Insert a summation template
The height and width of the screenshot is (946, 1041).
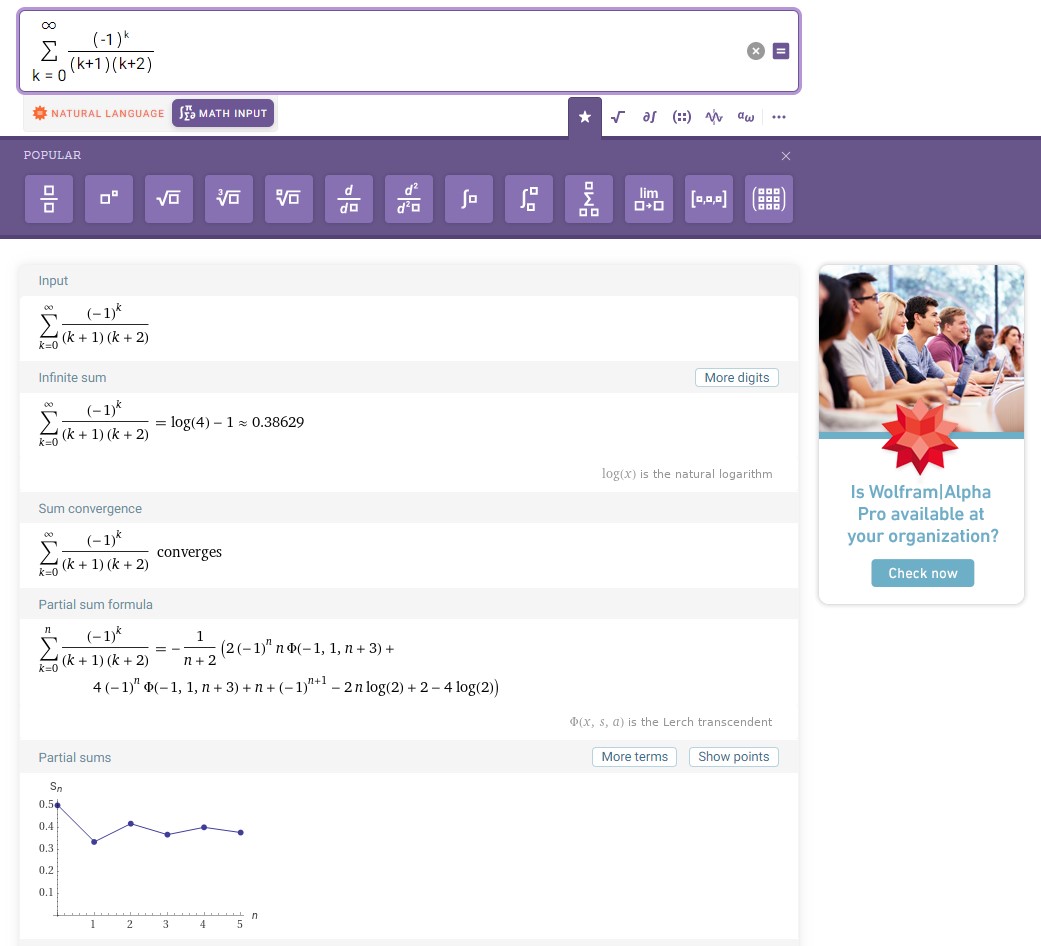click(x=589, y=199)
